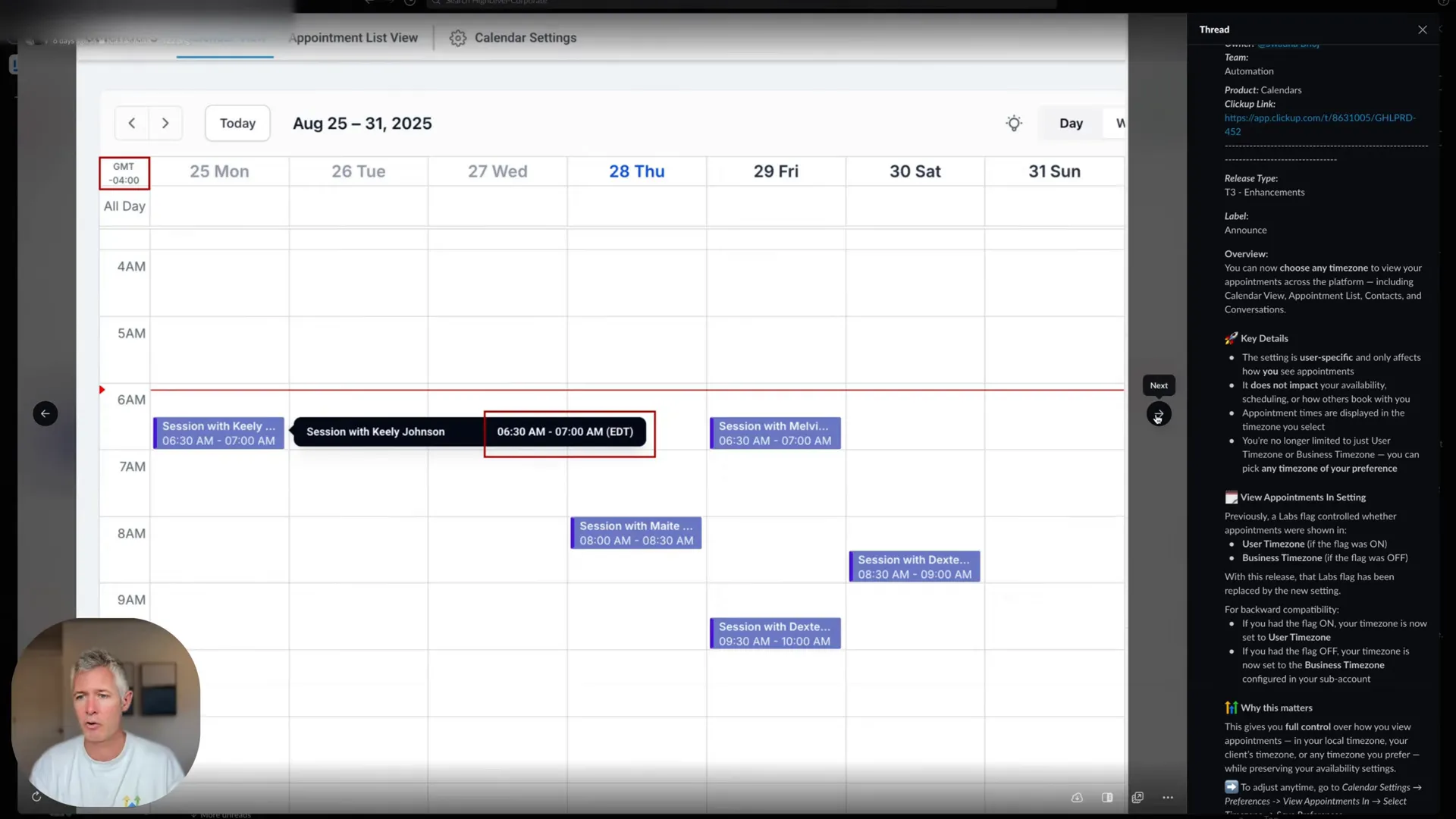The image size is (1456, 819).
Task: Jump to Today in the calendar
Action: point(237,123)
